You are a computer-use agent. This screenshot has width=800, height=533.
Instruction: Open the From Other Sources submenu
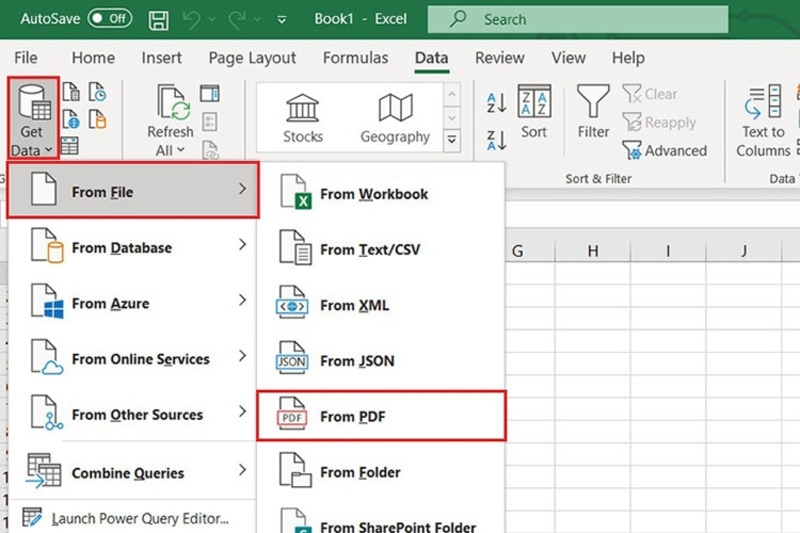coord(132,414)
